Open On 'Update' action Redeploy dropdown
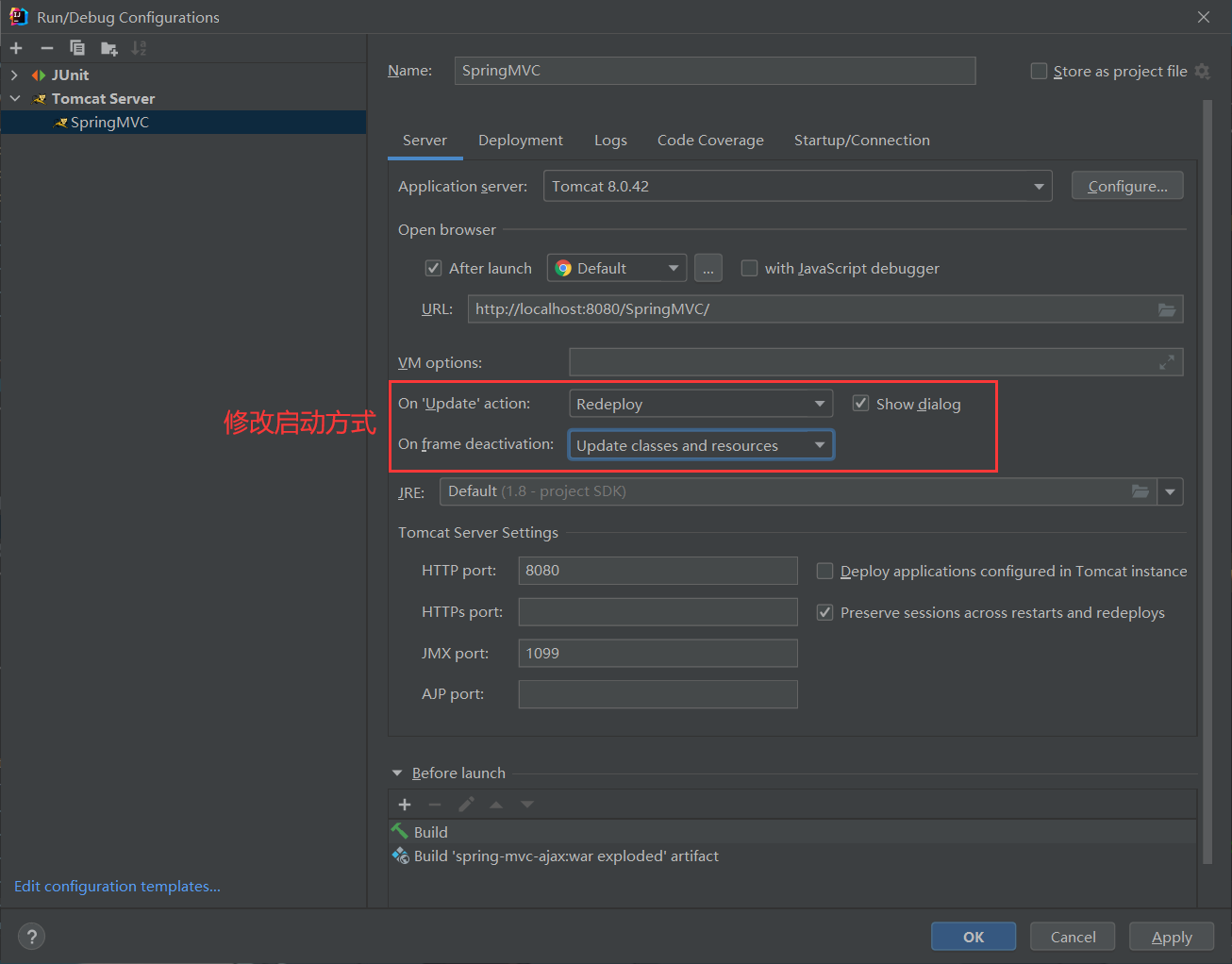Image resolution: width=1232 pixels, height=964 pixels. tap(701, 404)
